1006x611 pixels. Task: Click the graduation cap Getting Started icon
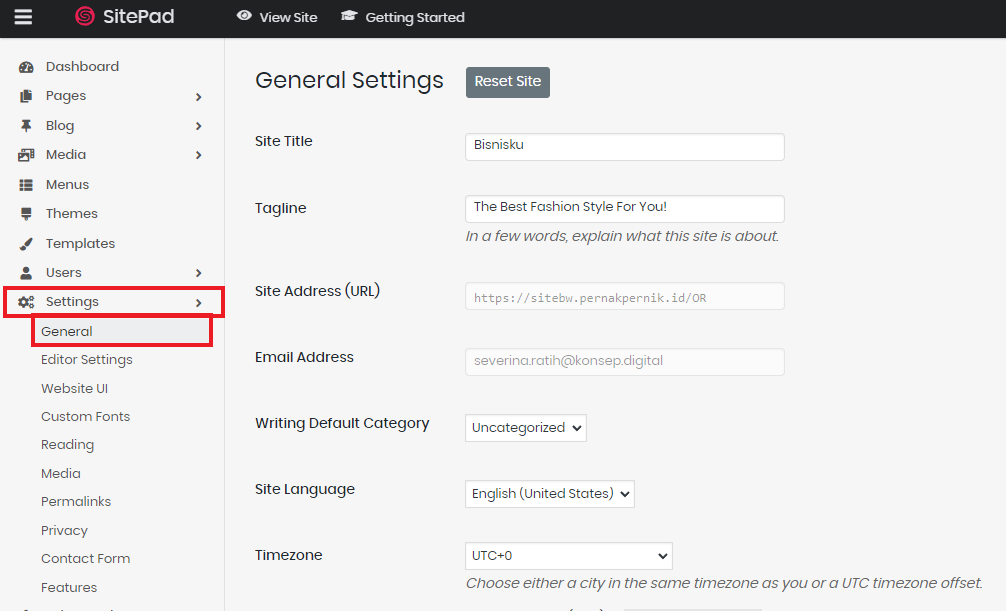click(x=349, y=16)
